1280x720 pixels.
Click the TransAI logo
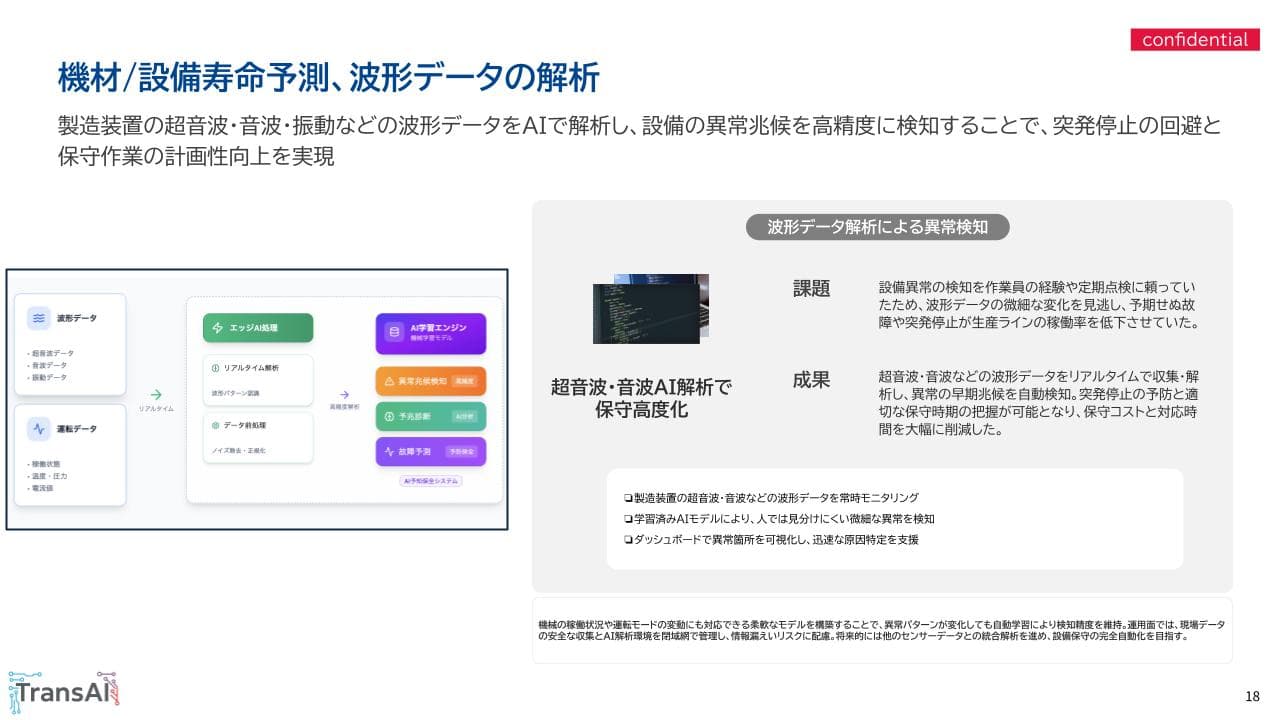[65, 690]
